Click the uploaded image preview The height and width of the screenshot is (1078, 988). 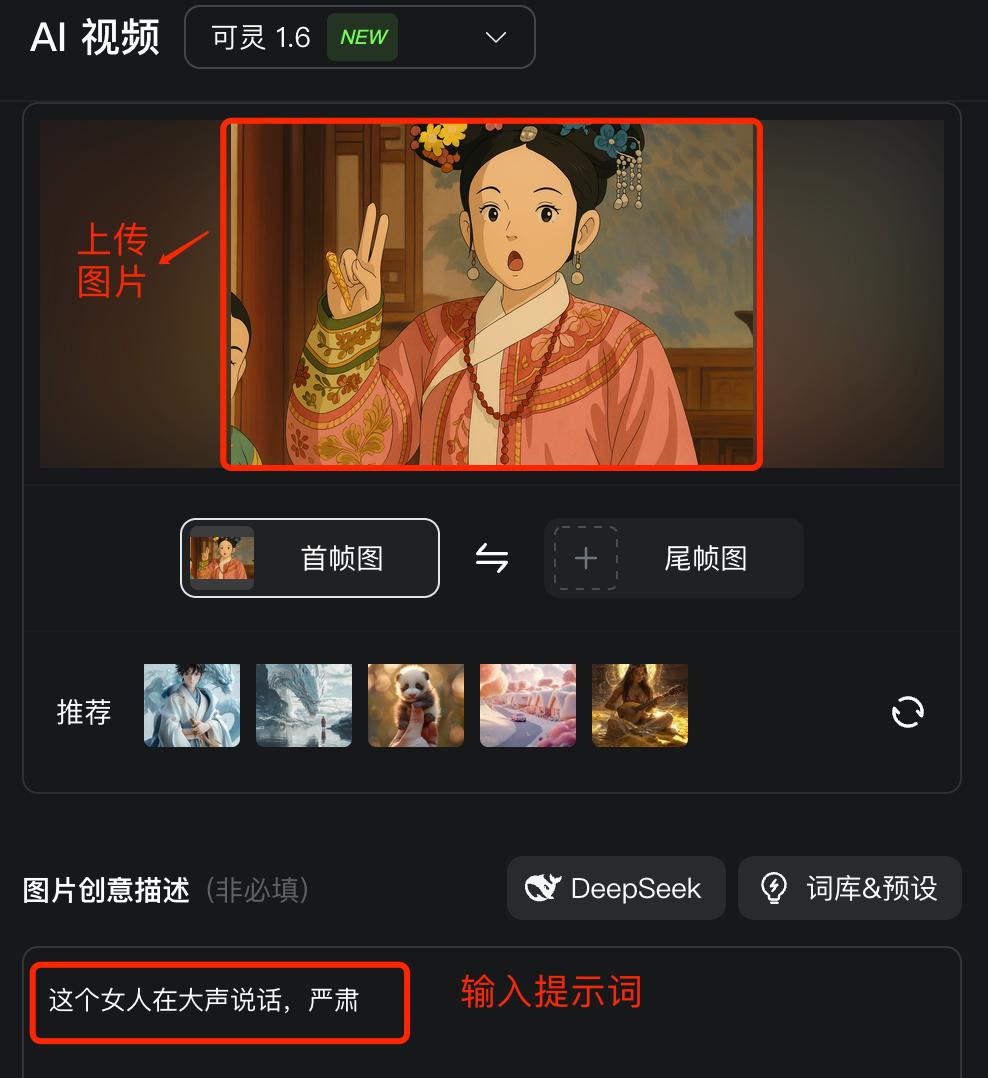point(492,294)
